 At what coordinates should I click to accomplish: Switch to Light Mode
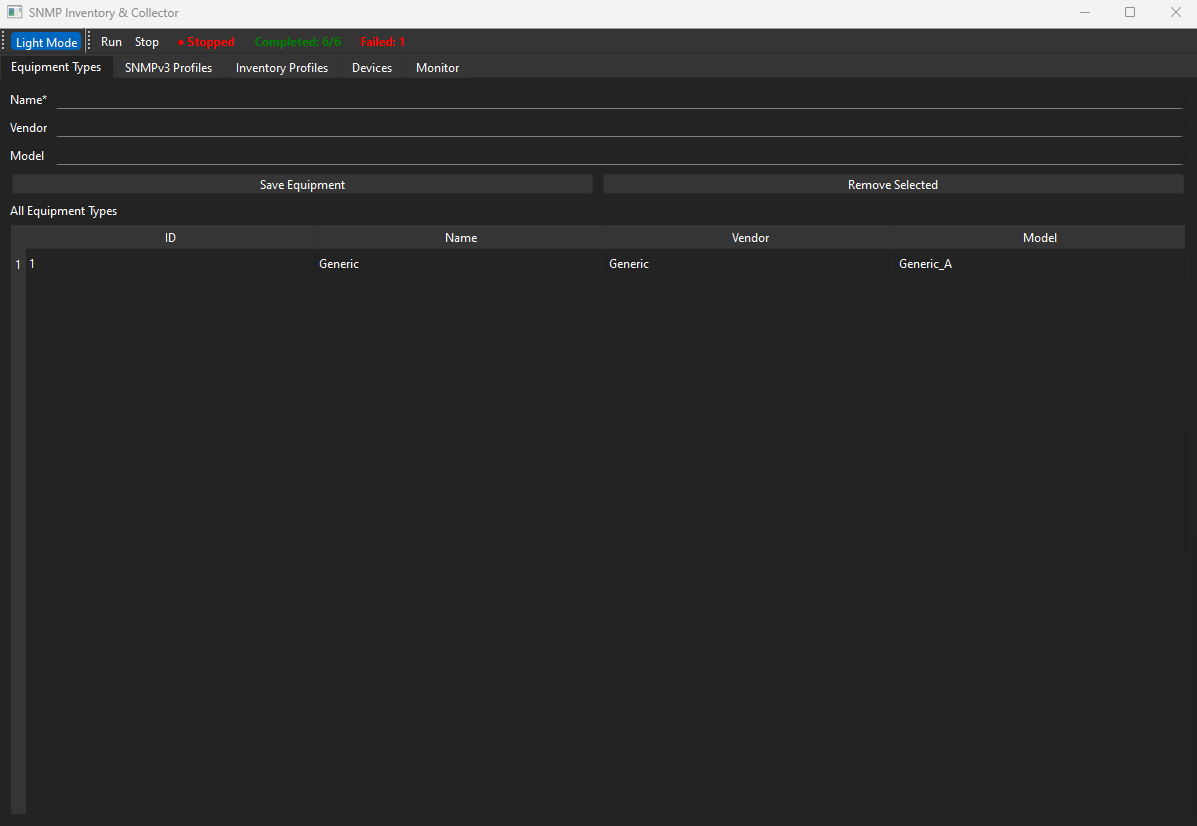(x=46, y=41)
